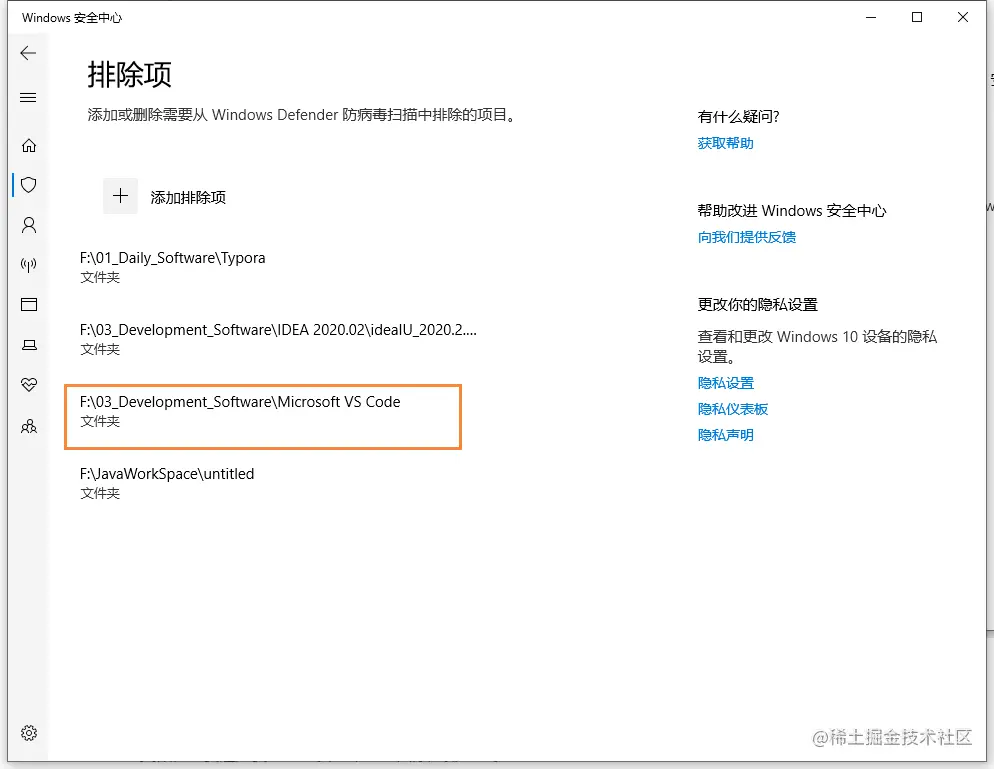The width and height of the screenshot is (994, 769).
Task: Click the 排除项 page heading
Action: click(129, 75)
